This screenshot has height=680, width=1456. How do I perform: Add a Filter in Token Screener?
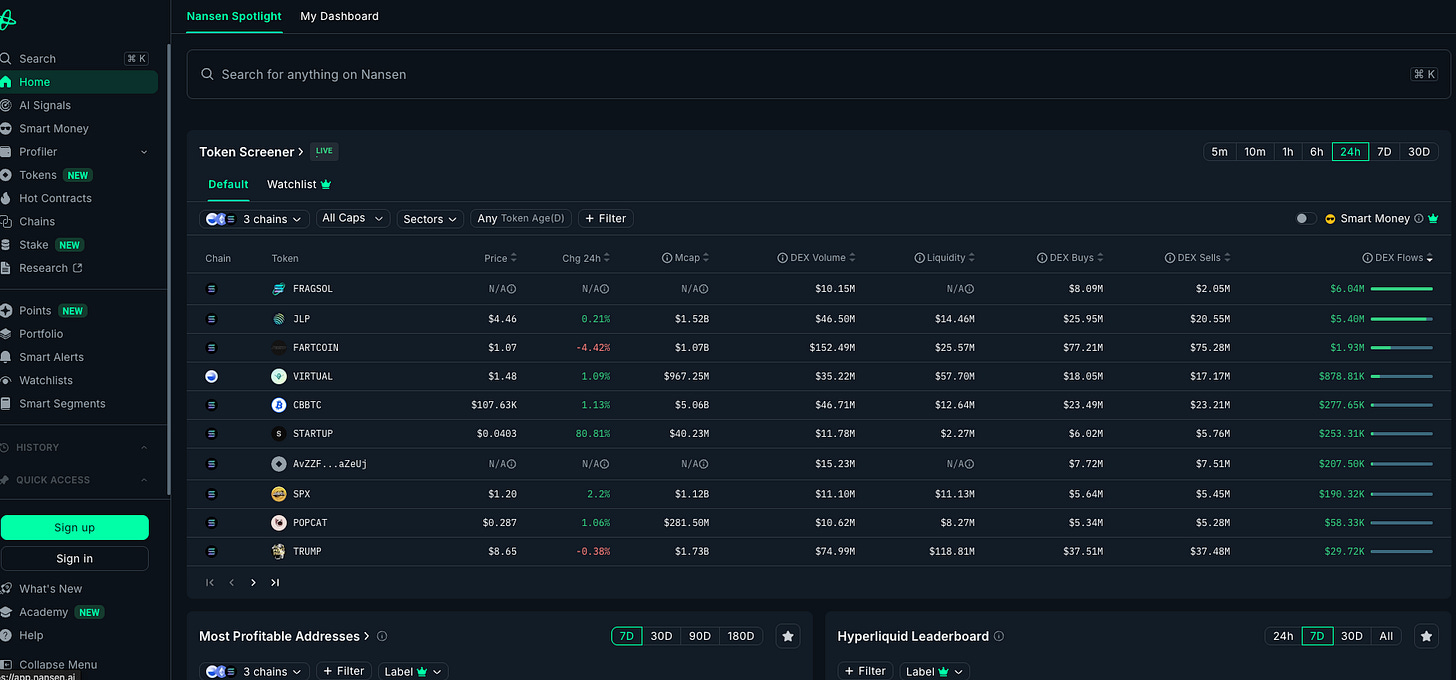click(606, 219)
